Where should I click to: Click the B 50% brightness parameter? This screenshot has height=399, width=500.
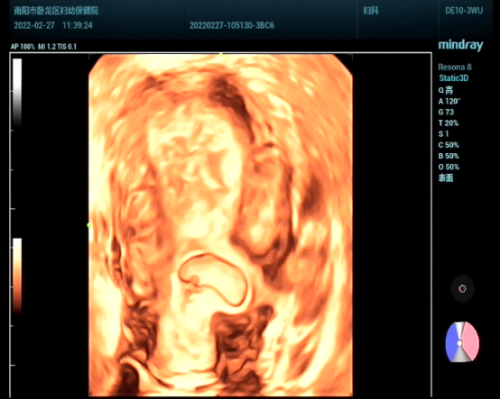(449, 156)
